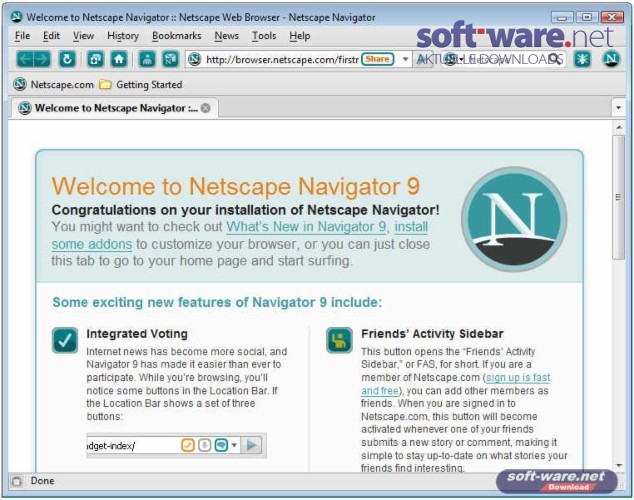Click the teal comment icon in sample bar
The image size is (634, 500).
pos(221,445)
